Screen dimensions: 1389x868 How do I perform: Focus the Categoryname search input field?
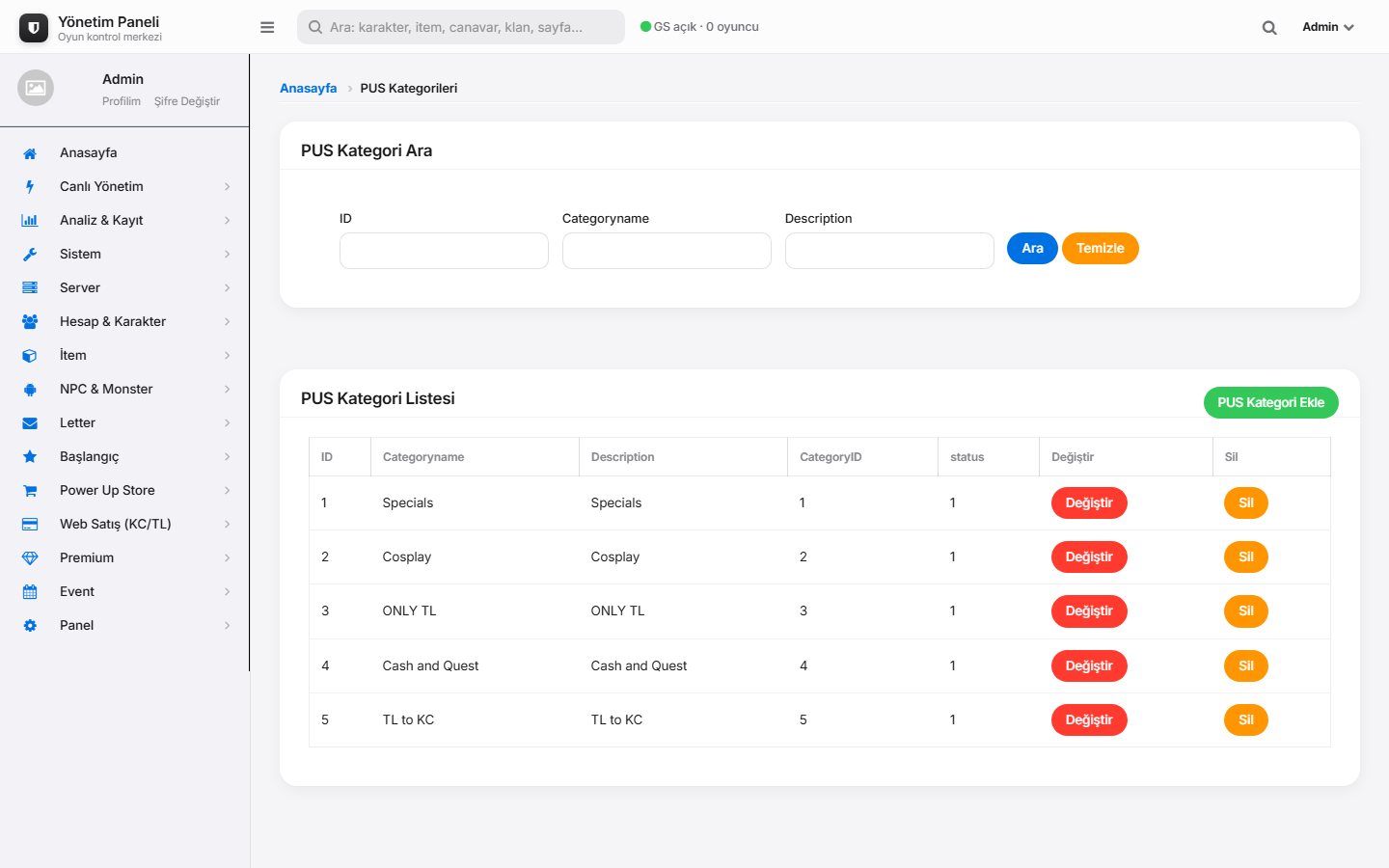667,251
